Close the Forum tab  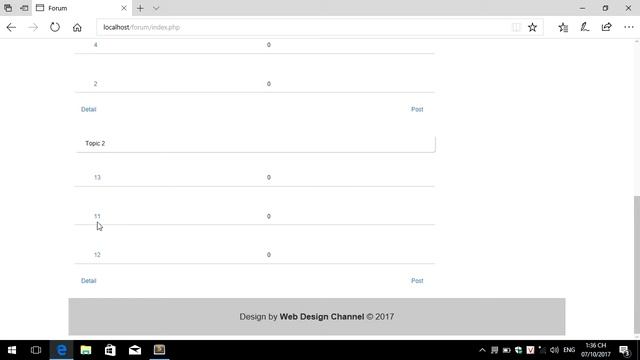(x=124, y=8)
